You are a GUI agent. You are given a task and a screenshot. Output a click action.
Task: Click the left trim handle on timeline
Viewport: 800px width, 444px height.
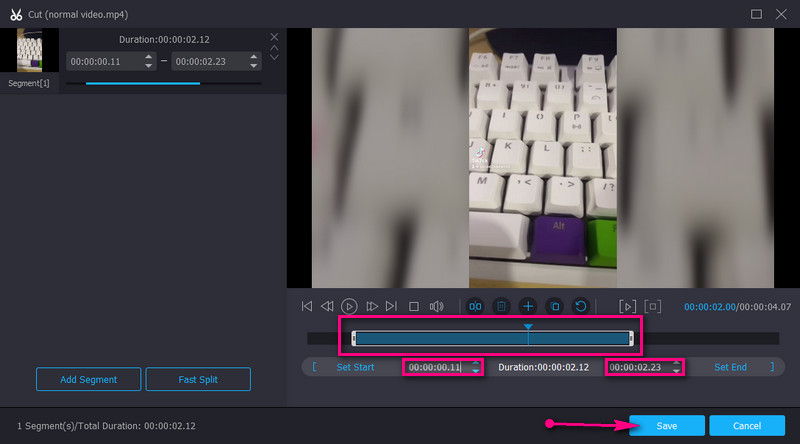(x=354, y=338)
